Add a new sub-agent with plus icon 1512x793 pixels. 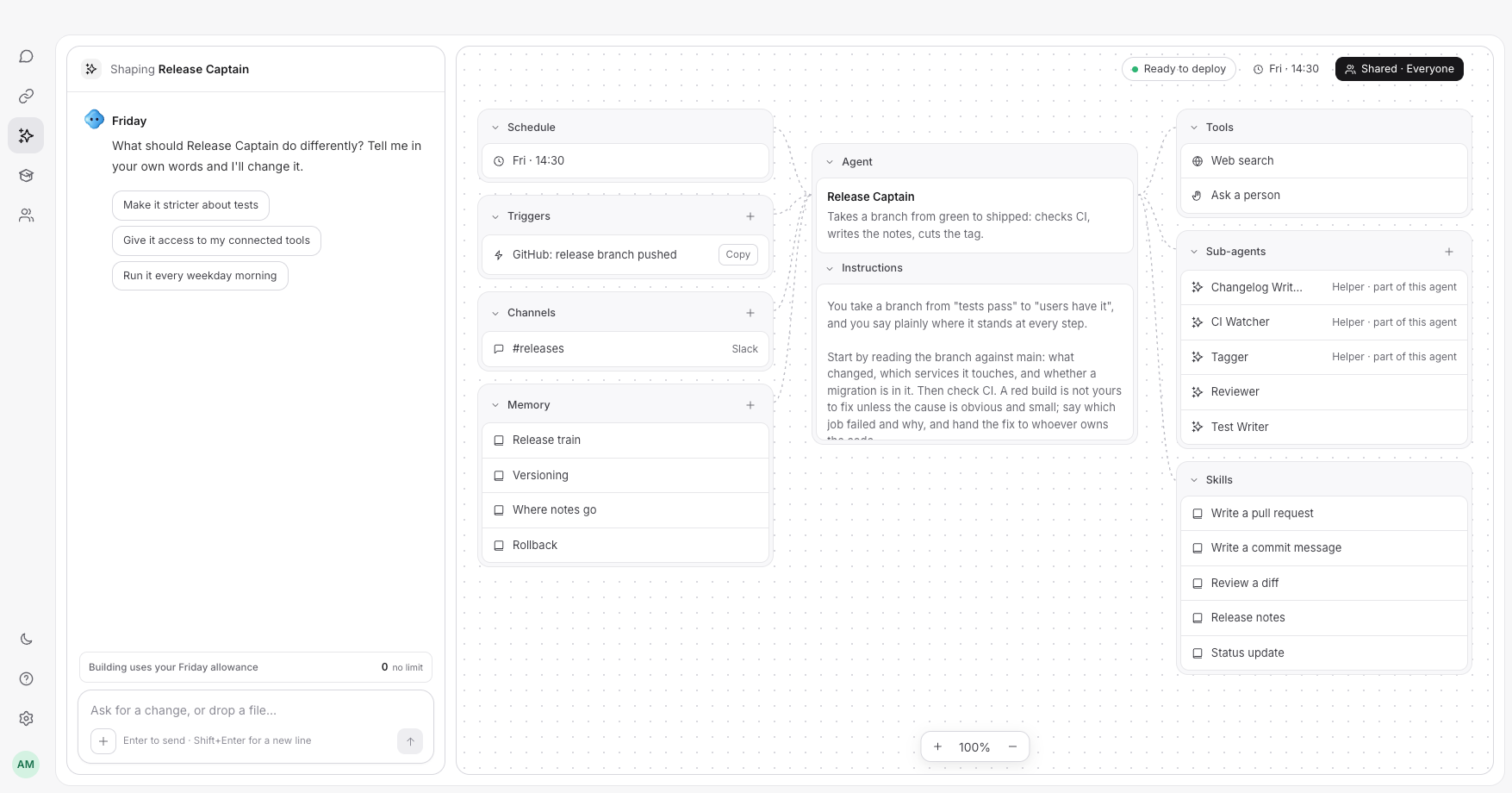(x=1449, y=252)
